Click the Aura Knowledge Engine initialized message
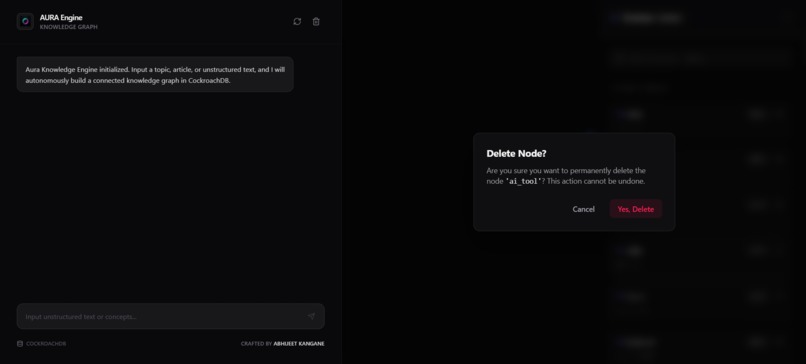 [155, 75]
